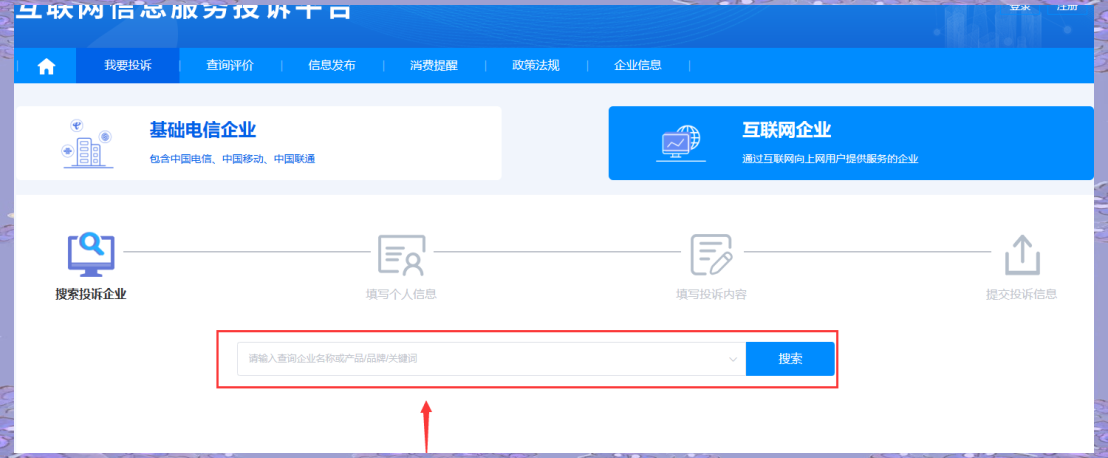Image resolution: width=1108 pixels, height=458 pixels.
Task: Click the 提交投诉信息 upload icon
Action: pos(1022,254)
